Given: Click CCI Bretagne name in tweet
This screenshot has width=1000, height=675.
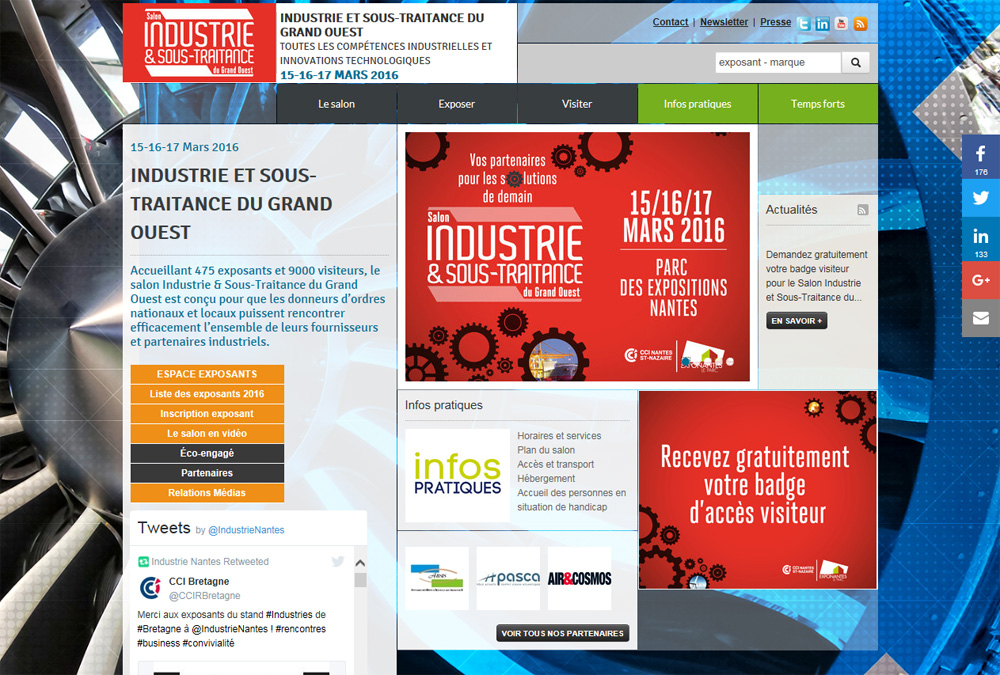Looking at the screenshot, I should [199, 581].
